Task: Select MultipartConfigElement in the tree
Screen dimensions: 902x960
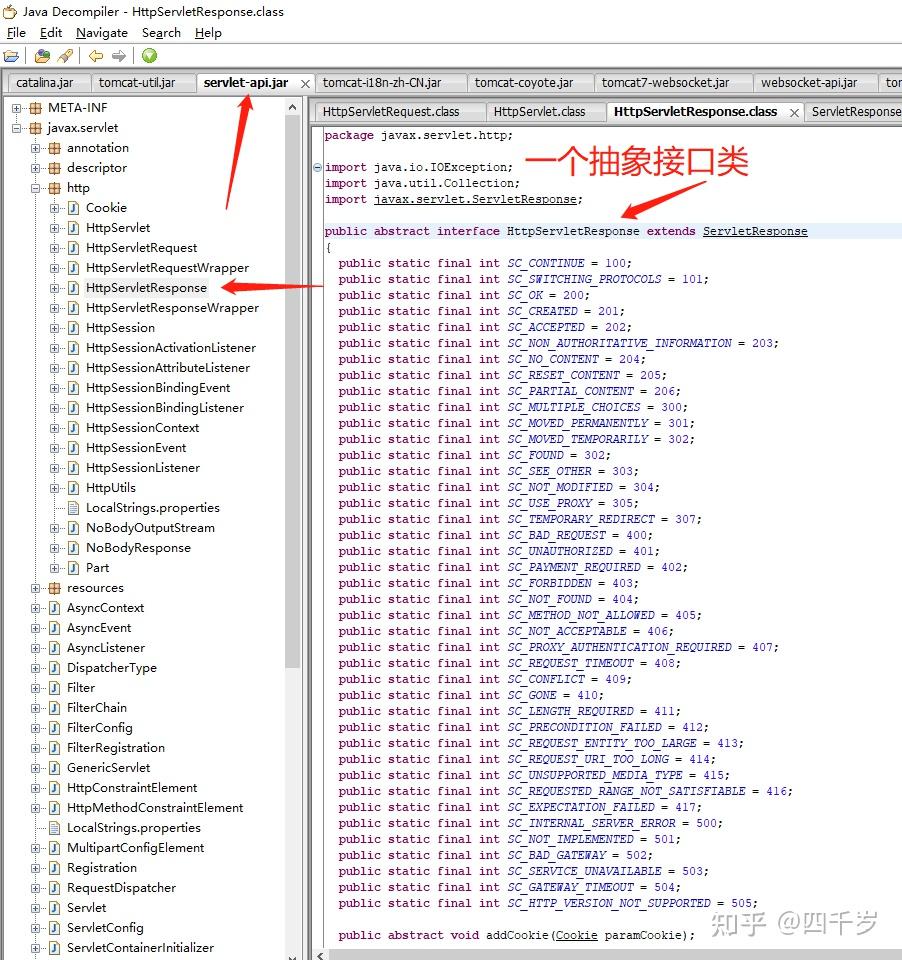Action: coord(135,848)
